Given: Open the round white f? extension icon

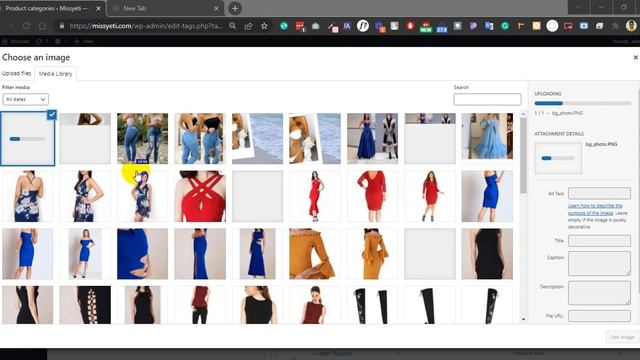Looking at the screenshot, I should [363, 26].
